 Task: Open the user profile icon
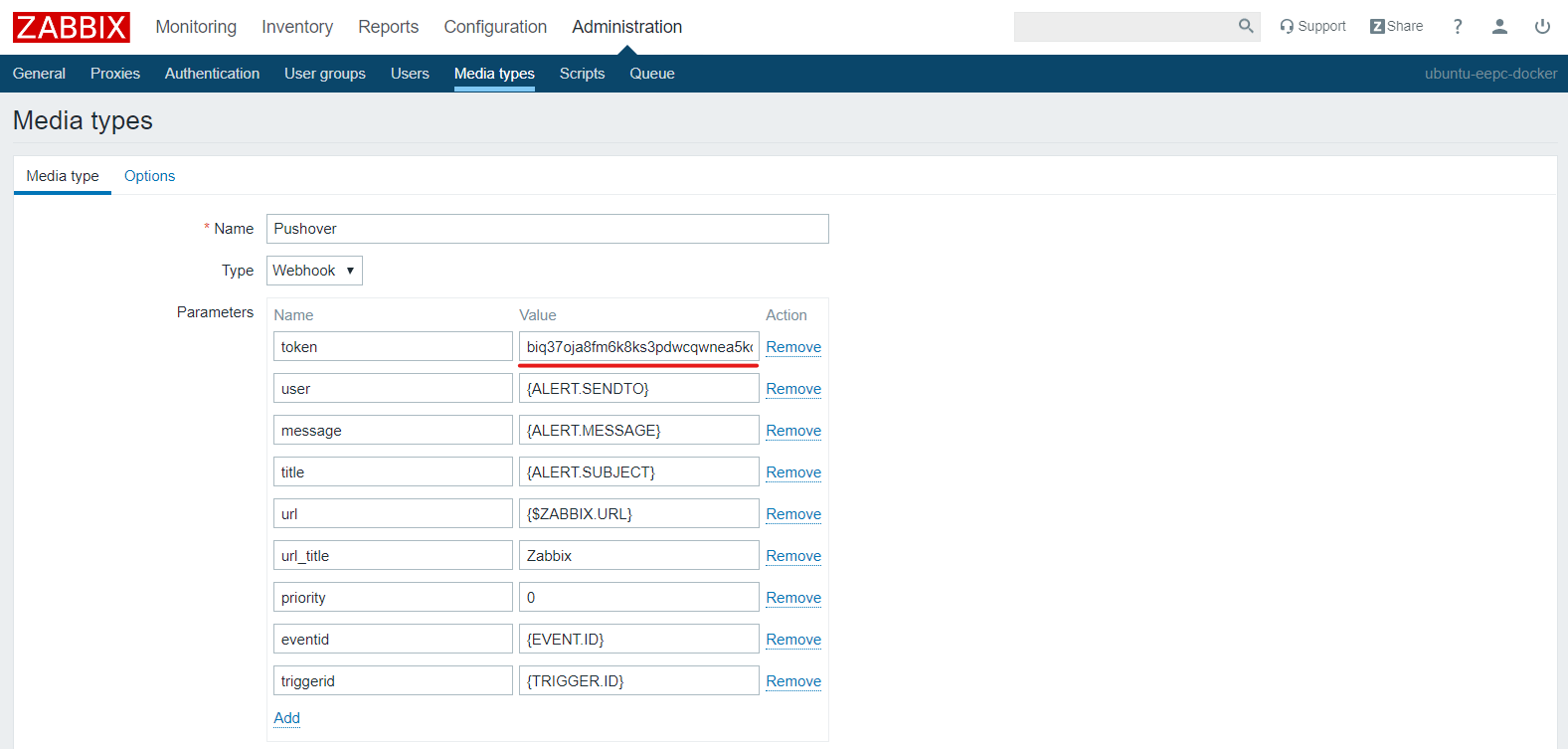1499,27
